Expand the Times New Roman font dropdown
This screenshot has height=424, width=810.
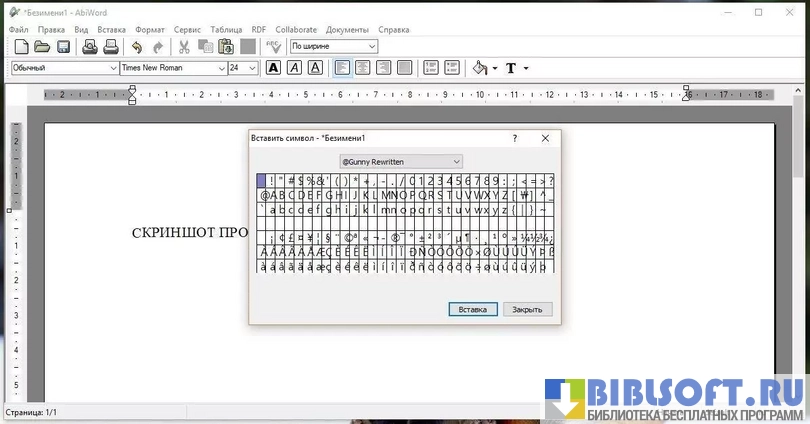[x=222, y=68]
